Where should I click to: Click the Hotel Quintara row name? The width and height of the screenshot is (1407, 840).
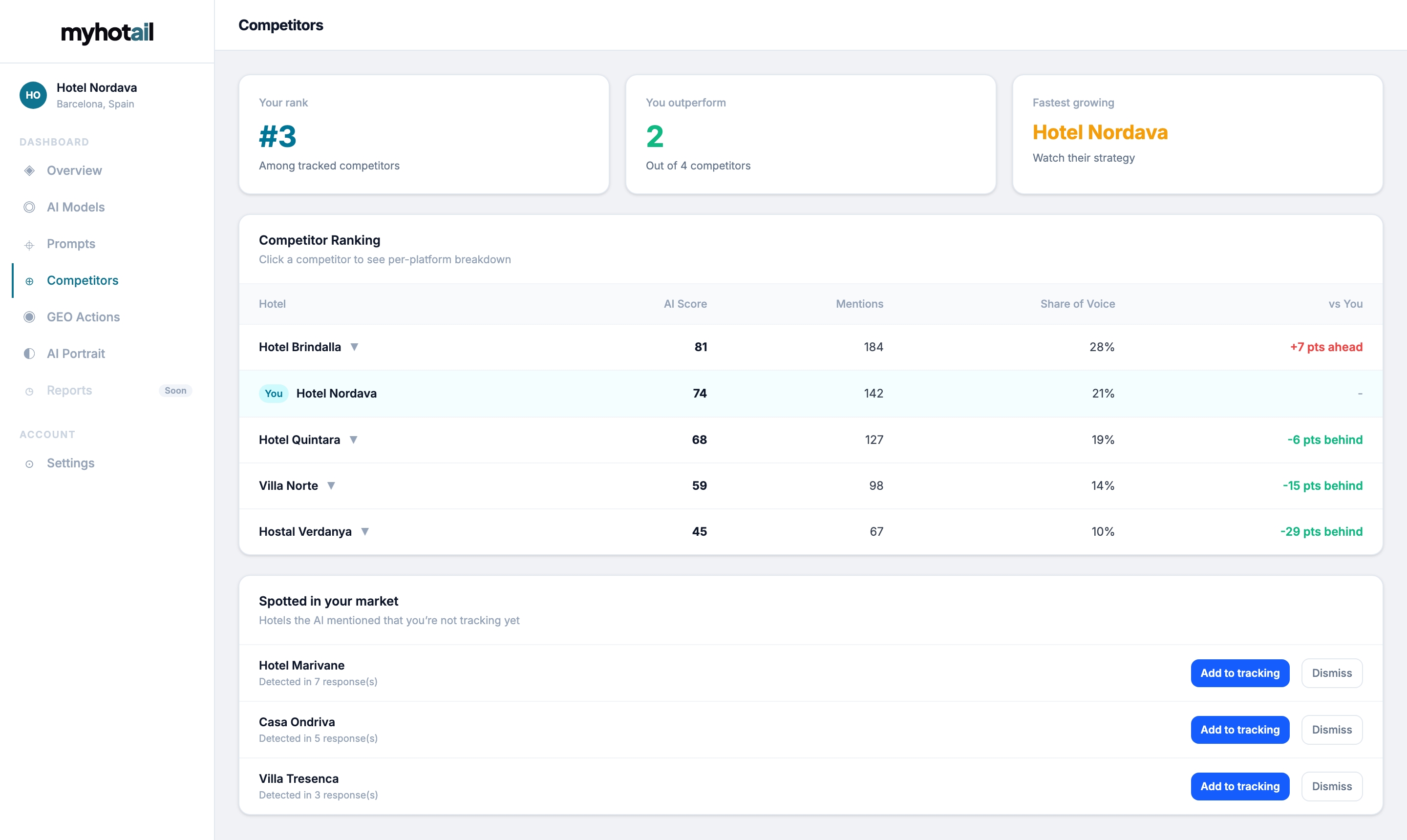299,440
